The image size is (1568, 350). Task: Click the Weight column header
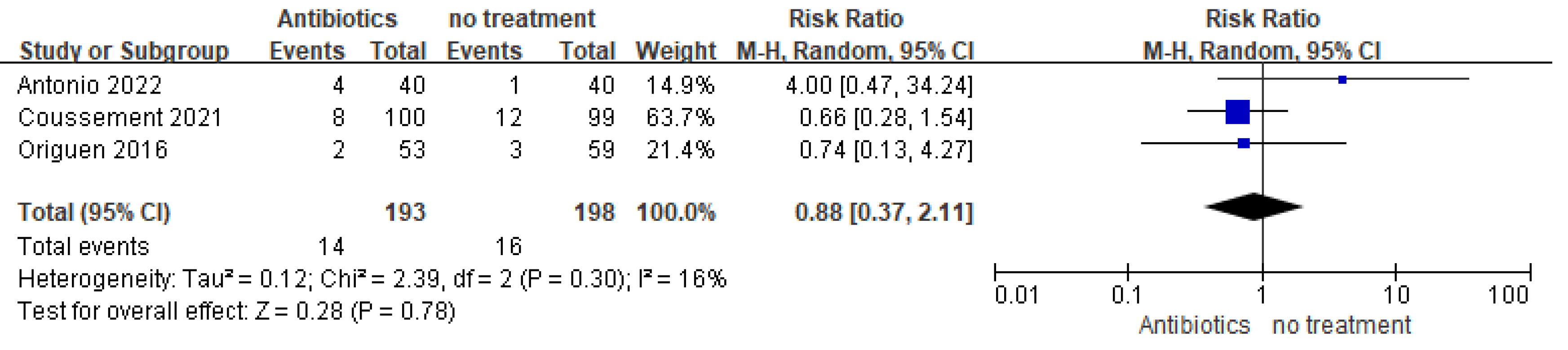(676, 50)
